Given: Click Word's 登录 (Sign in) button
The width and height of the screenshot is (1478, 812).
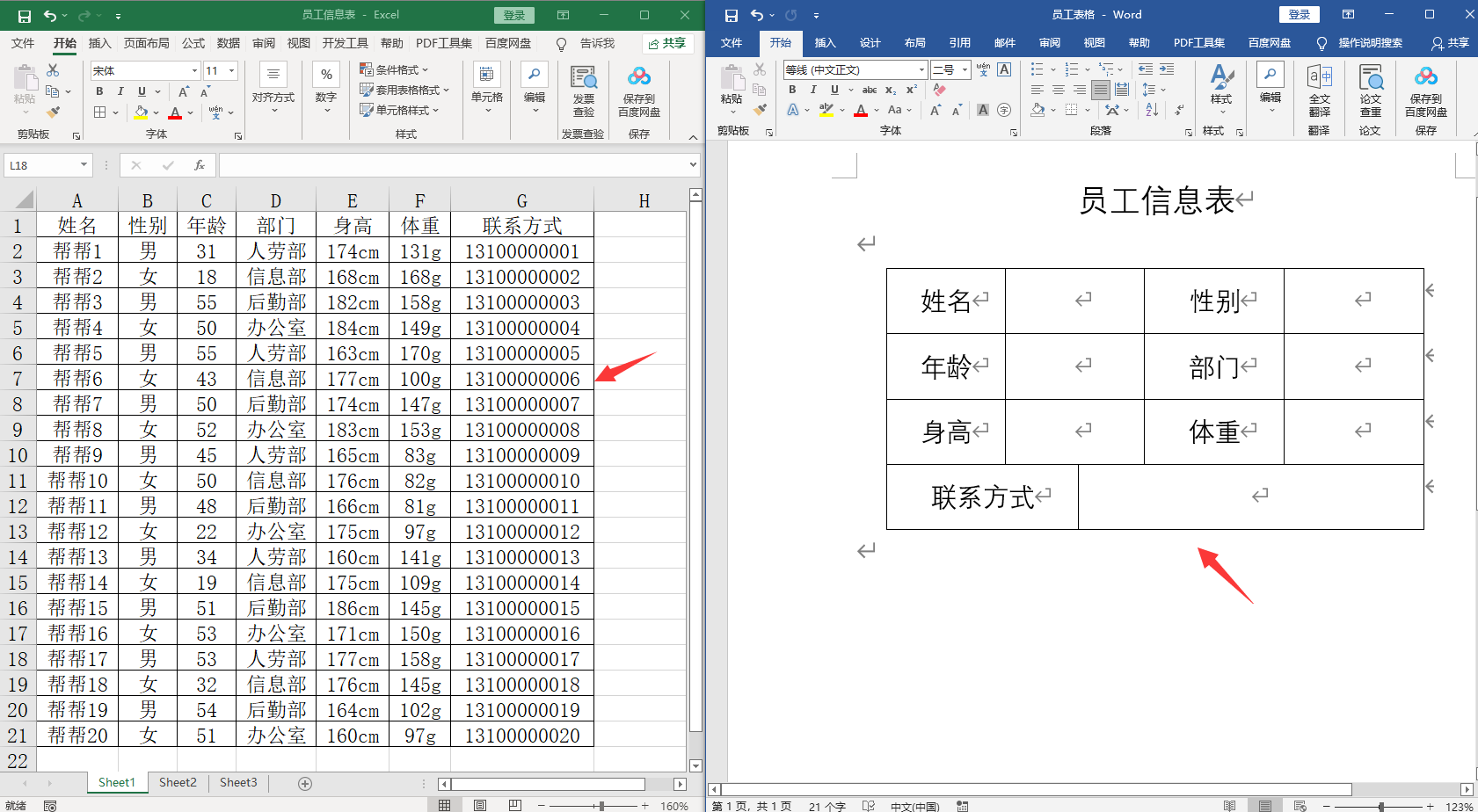Looking at the screenshot, I should (1300, 15).
